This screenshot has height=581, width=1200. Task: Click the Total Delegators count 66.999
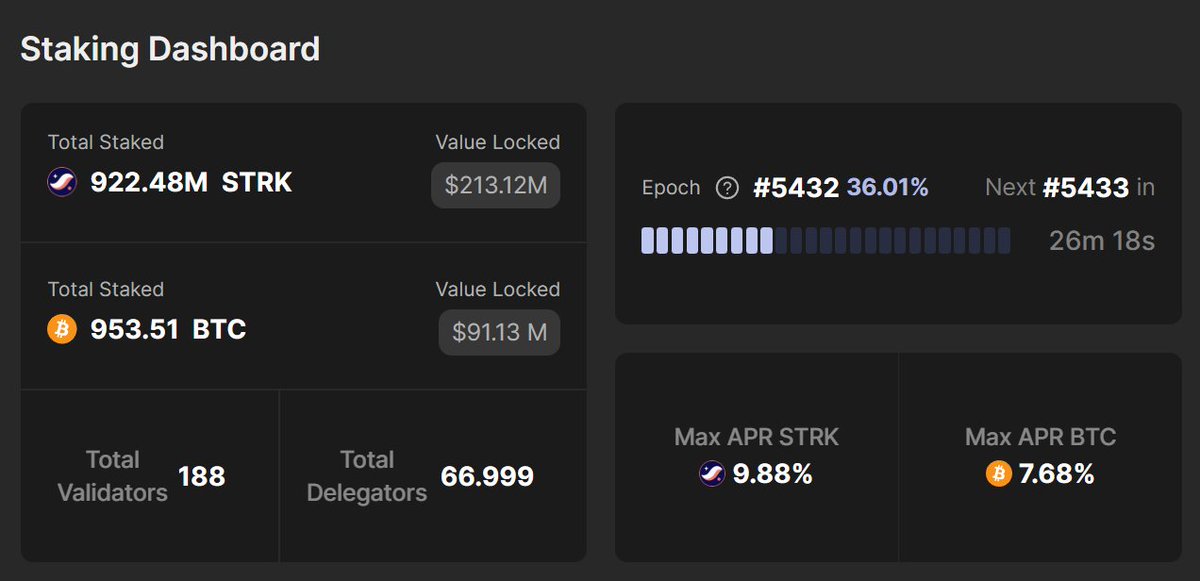pos(487,477)
